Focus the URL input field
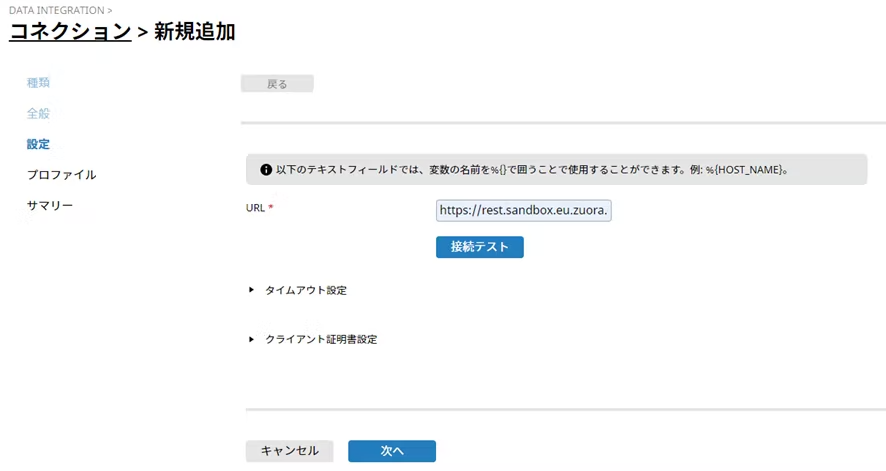 point(523,211)
